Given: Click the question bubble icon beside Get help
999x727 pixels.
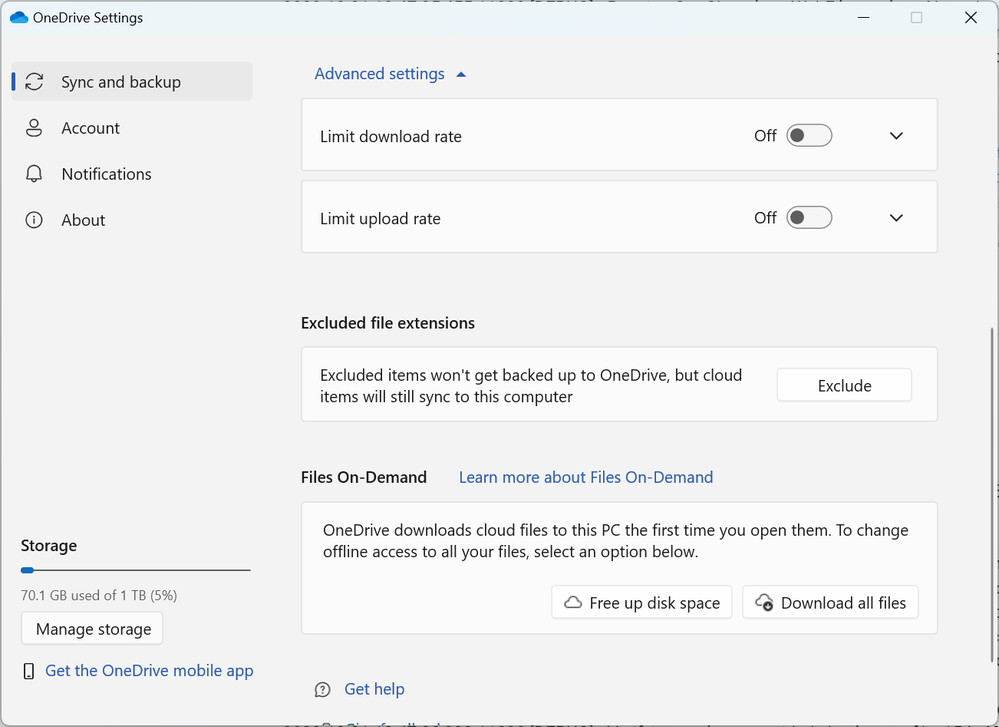Looking at the screenshot, I should (x=323, y=689).
